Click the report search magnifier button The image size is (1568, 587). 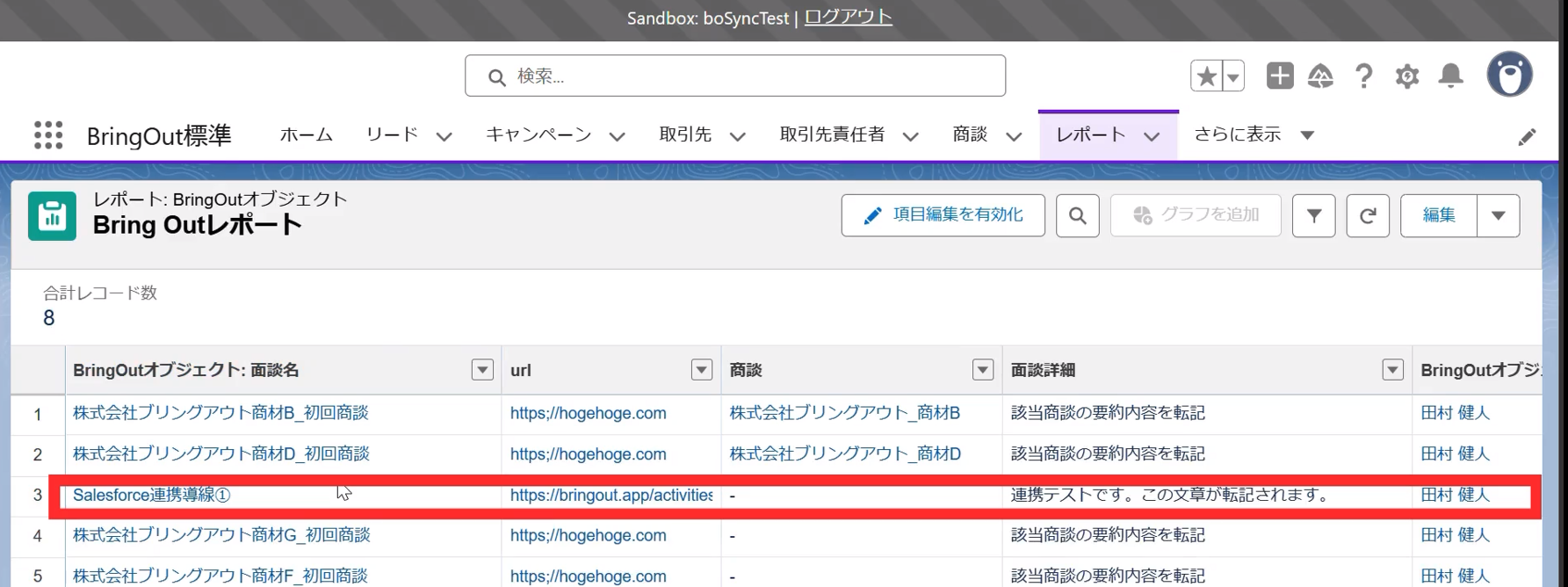coord(1078,215)
